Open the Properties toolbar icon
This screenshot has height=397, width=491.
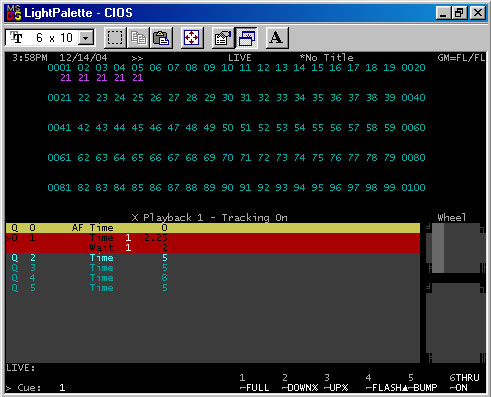(223, 38)
